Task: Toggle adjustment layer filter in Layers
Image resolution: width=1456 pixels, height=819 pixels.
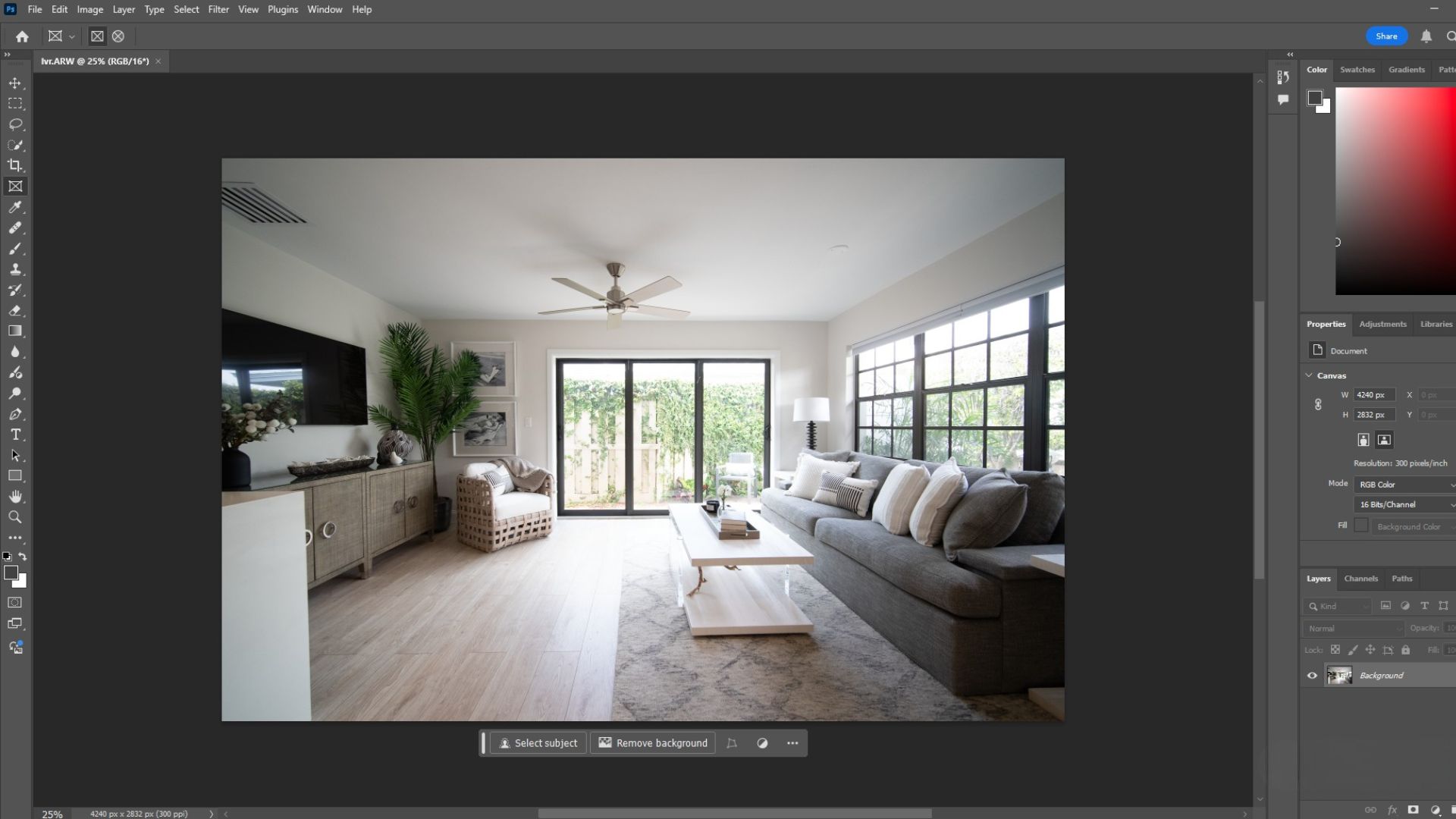Action: click(1405, 606)
